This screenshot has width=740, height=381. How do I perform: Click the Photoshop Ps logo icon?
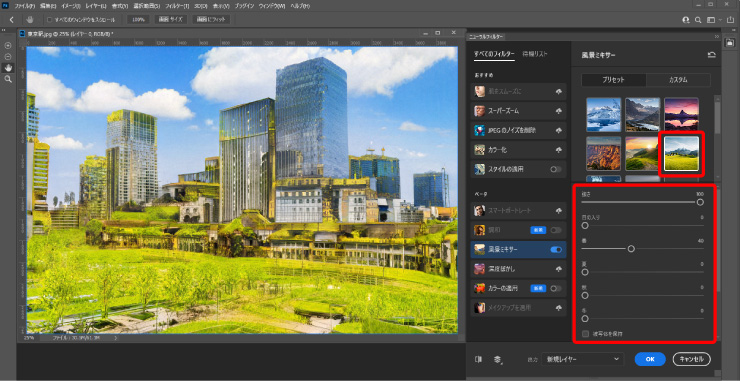pyautogui.click(x=5, y=6)
